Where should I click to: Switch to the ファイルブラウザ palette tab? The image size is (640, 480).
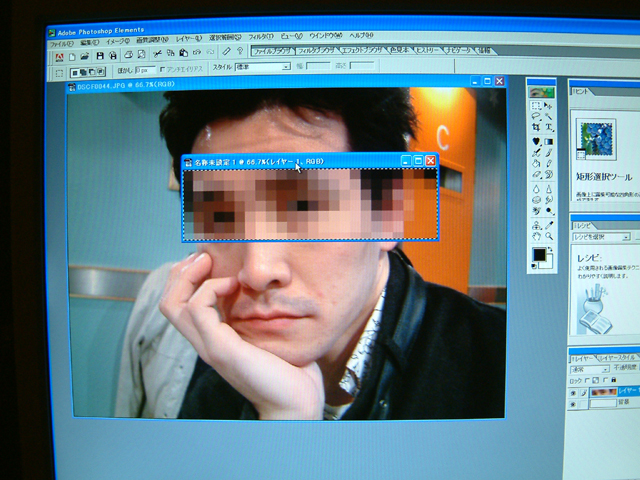pyautogui.click(x=273, y=51)
